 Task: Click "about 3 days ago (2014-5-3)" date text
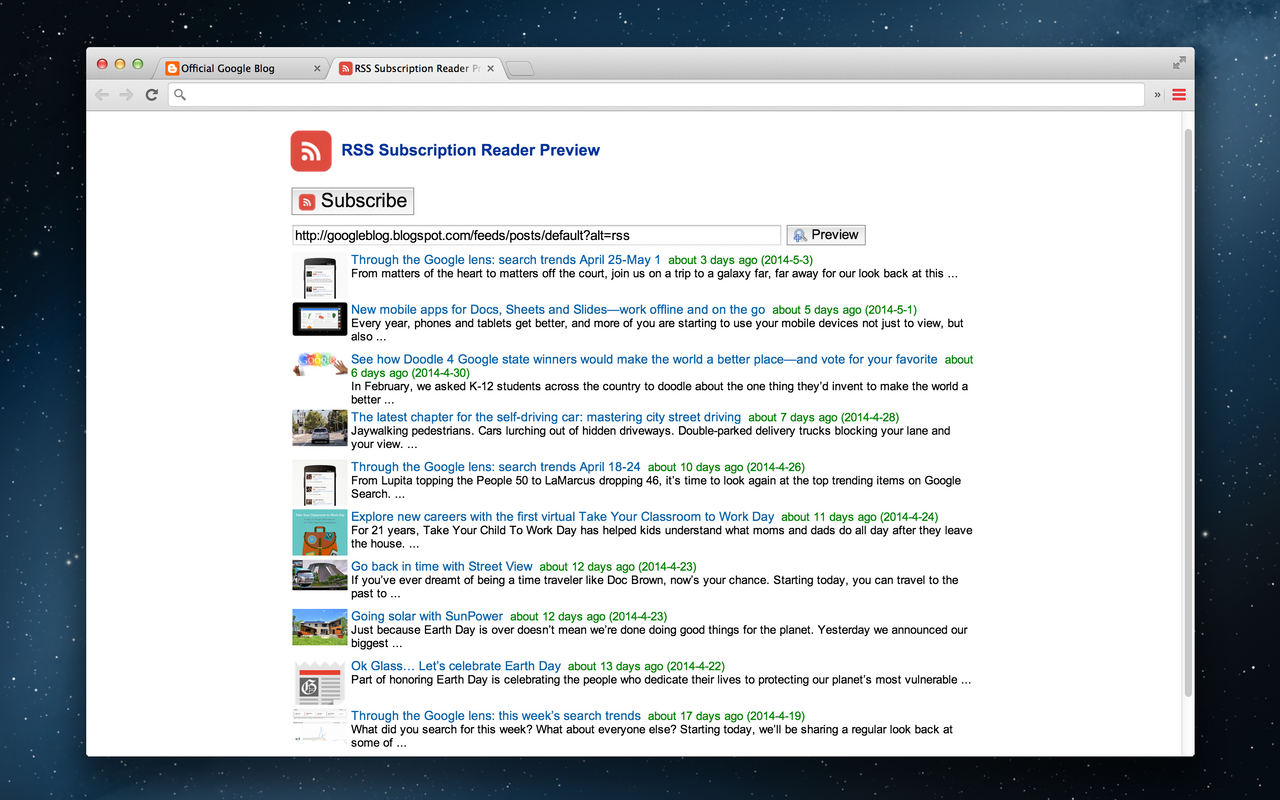tap(740, 260)
